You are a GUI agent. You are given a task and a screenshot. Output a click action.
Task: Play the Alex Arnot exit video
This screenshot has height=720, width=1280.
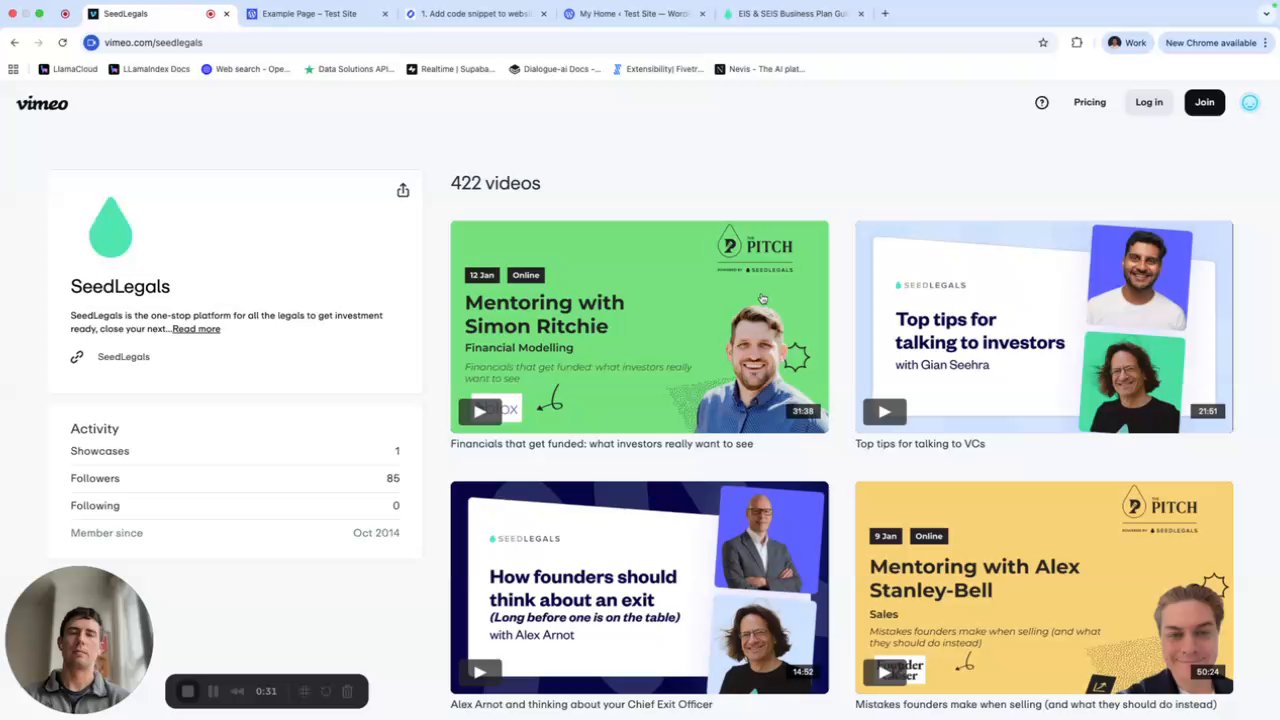pyautogui.click(x=480, y=672)
